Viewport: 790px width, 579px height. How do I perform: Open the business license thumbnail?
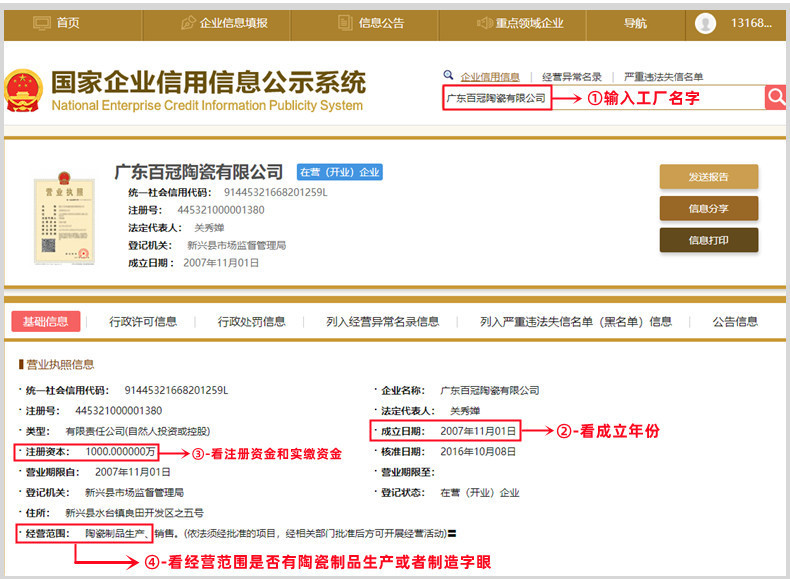click(x=64, y=219)
